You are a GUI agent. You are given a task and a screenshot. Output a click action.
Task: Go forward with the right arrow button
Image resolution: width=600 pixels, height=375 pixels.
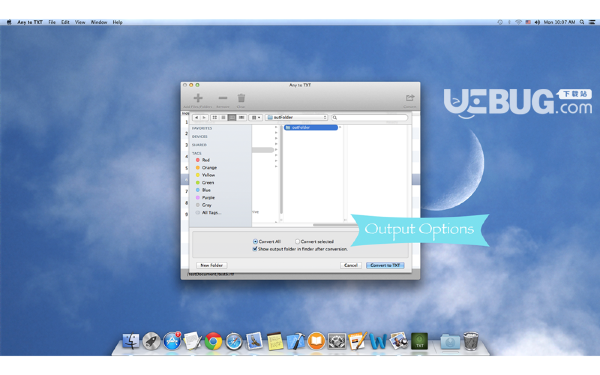(204, 117)
